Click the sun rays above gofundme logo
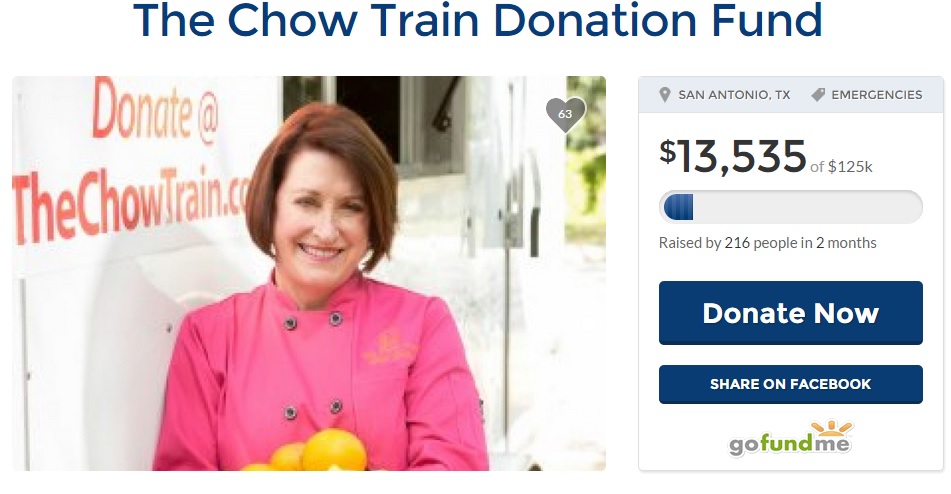Viewport: 951px width, 494px height. [x=832, y=428]
